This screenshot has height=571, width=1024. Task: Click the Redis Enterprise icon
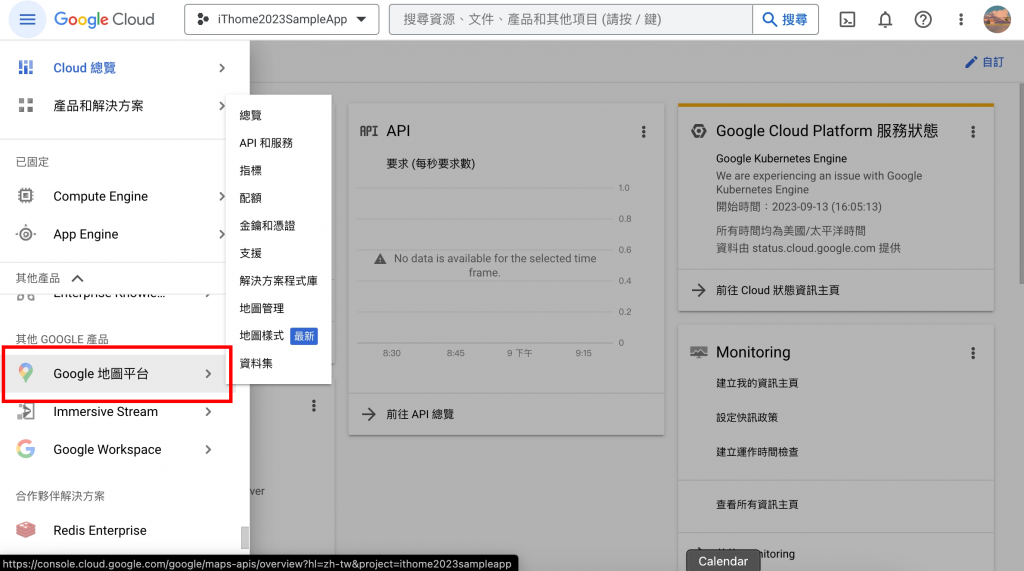(x=25, y=530)
